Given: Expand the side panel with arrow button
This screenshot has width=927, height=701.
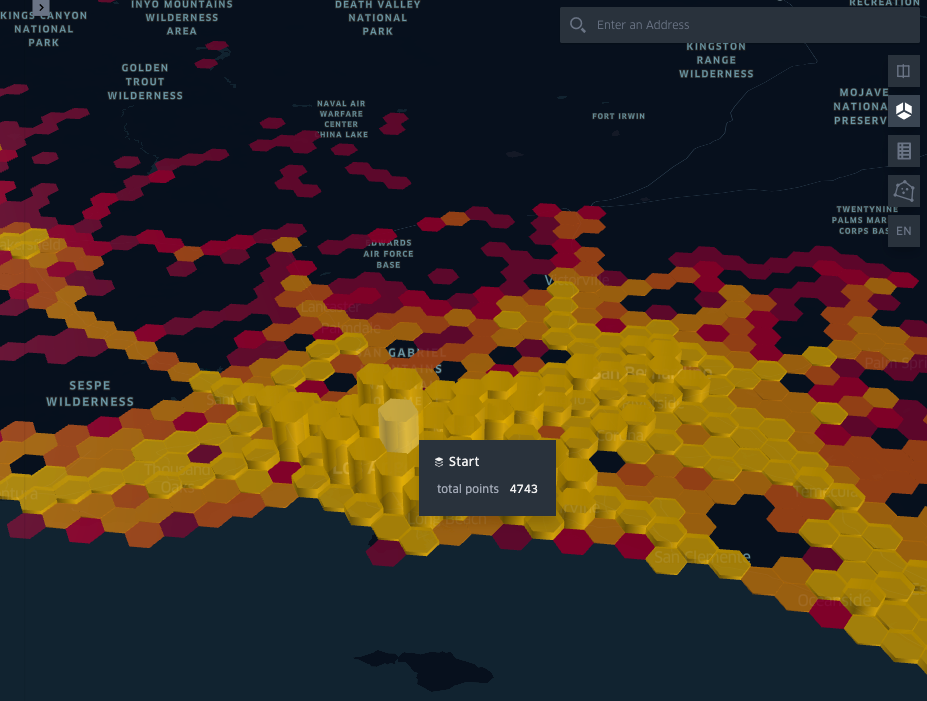Looking at the screenshot, I should point(41,7).
